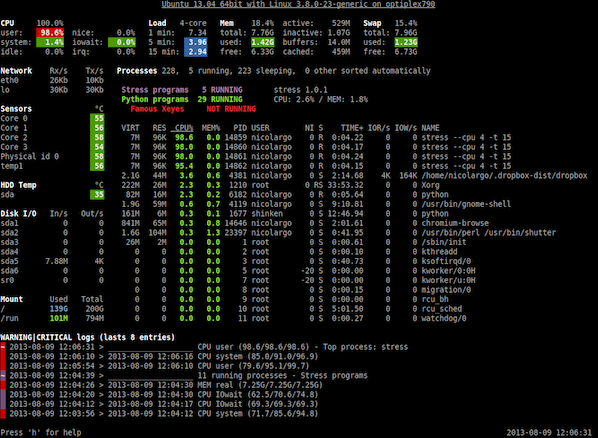Click the title line with Ubuntu system info
Image resolution: width=598 pixels, height=438 pixels.
298,4
